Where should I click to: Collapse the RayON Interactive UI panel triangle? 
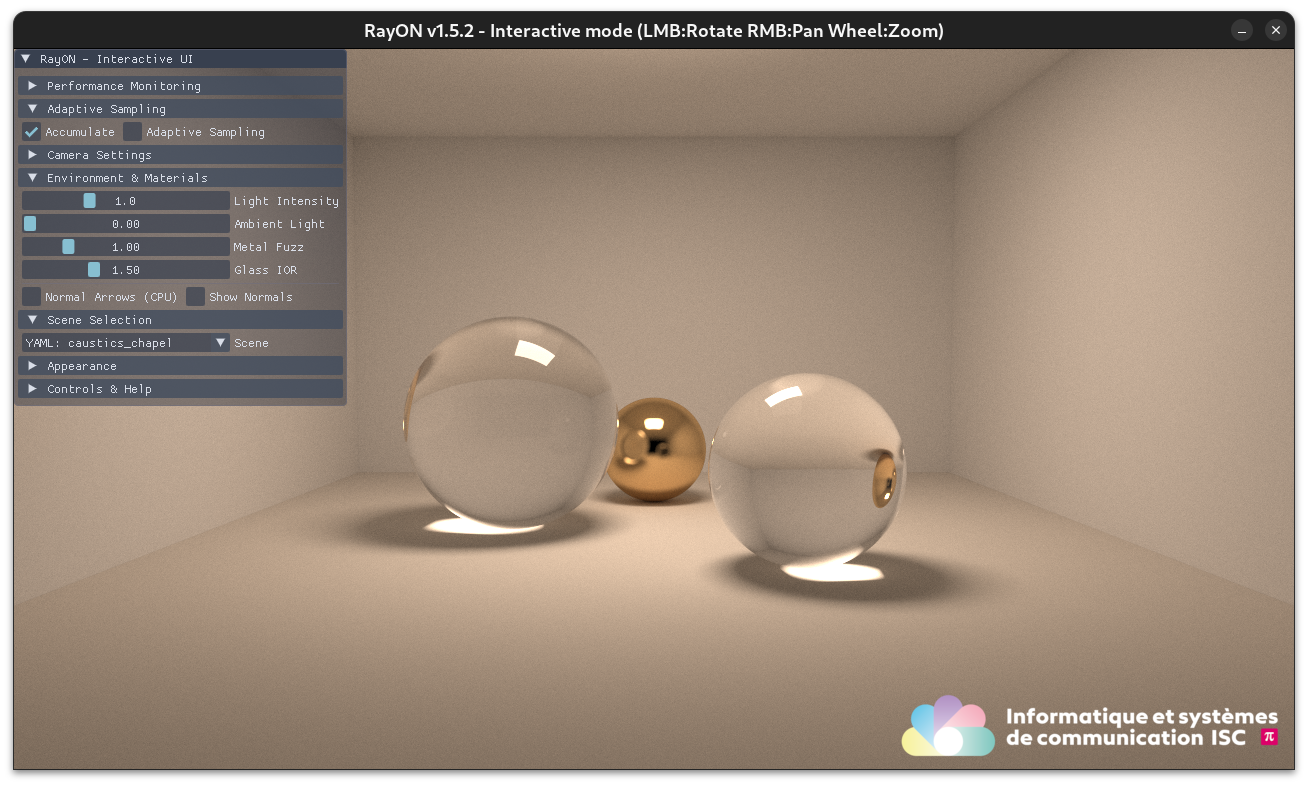[26, 59]
